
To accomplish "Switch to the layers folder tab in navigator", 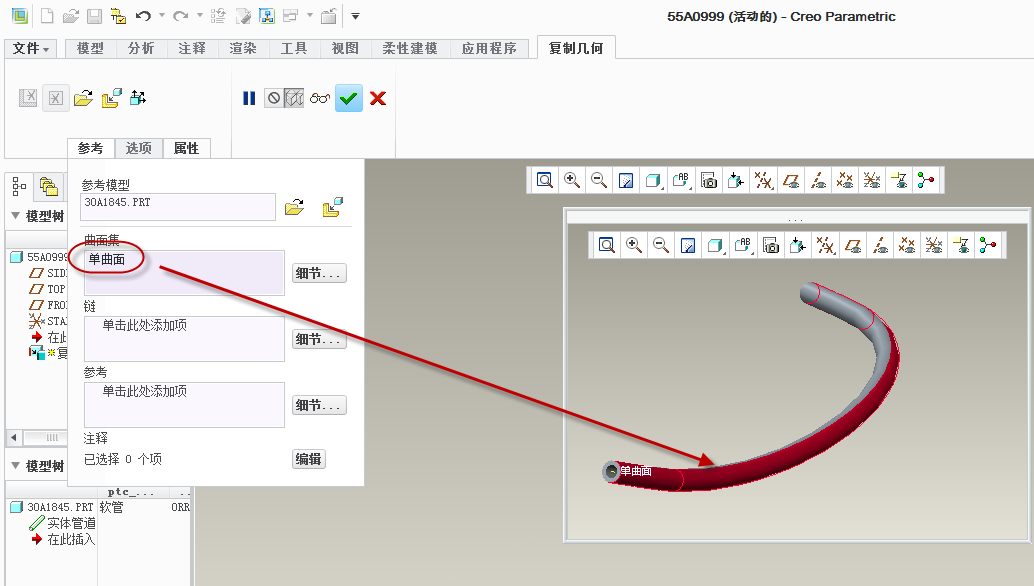I will (x=49, y=187).
